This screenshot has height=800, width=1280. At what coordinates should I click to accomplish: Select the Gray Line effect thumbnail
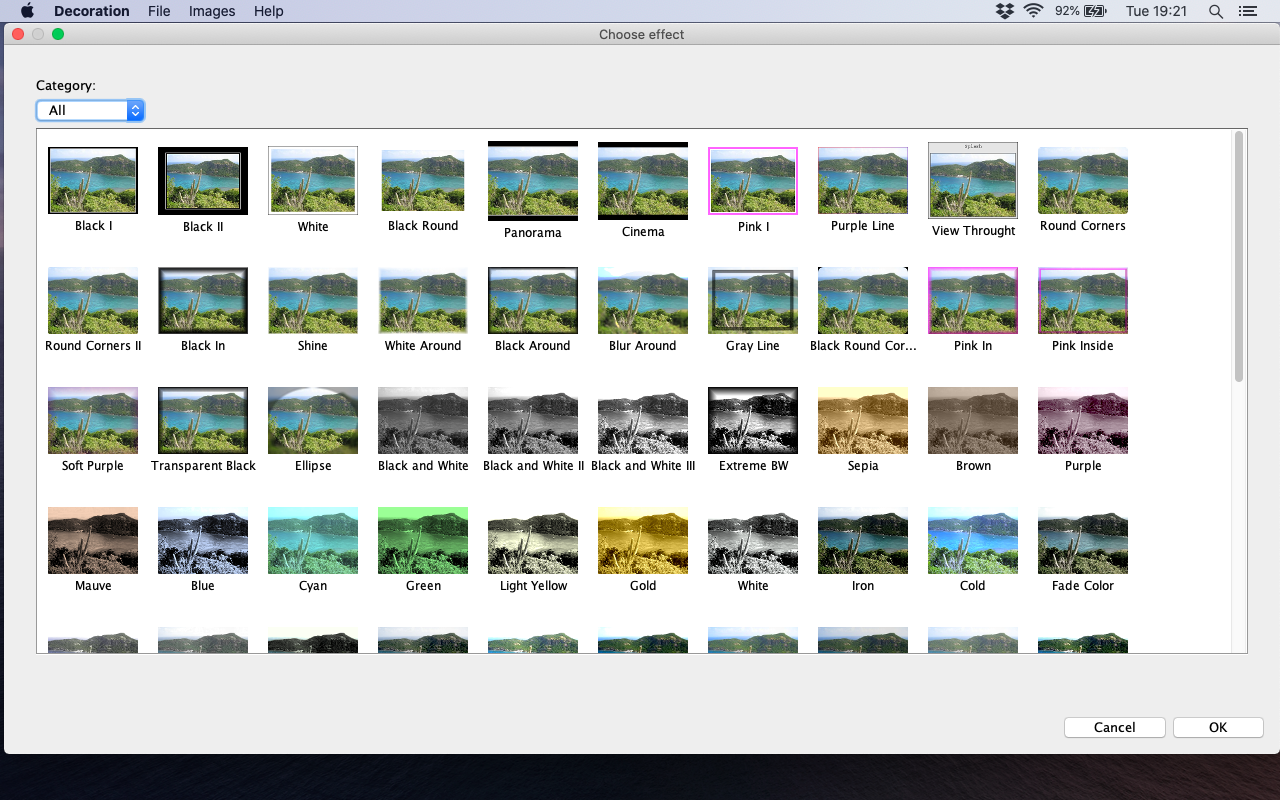(753, 300)
